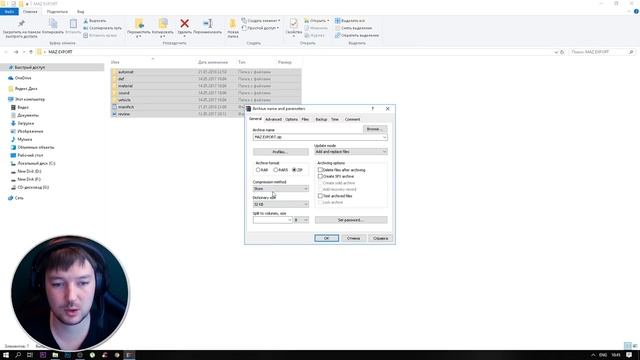Click the Browse... button
The image size is (640, 360).
(x=374, y=129)
